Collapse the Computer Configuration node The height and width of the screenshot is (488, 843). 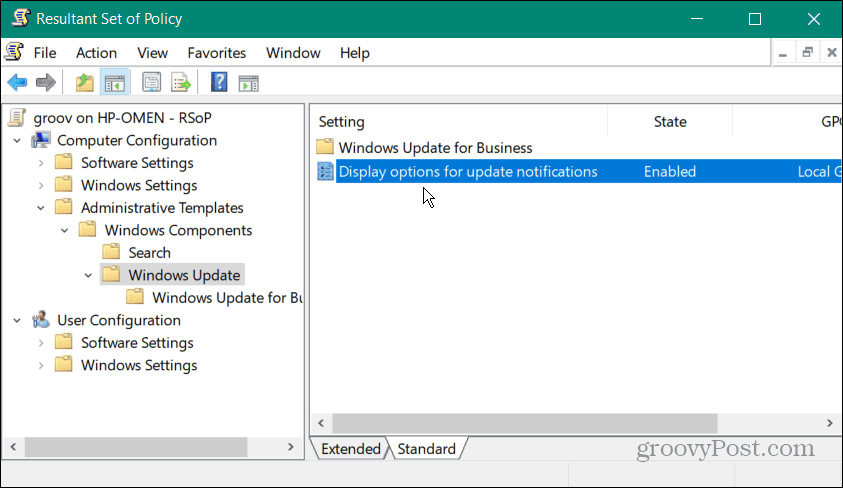(17, 141)
